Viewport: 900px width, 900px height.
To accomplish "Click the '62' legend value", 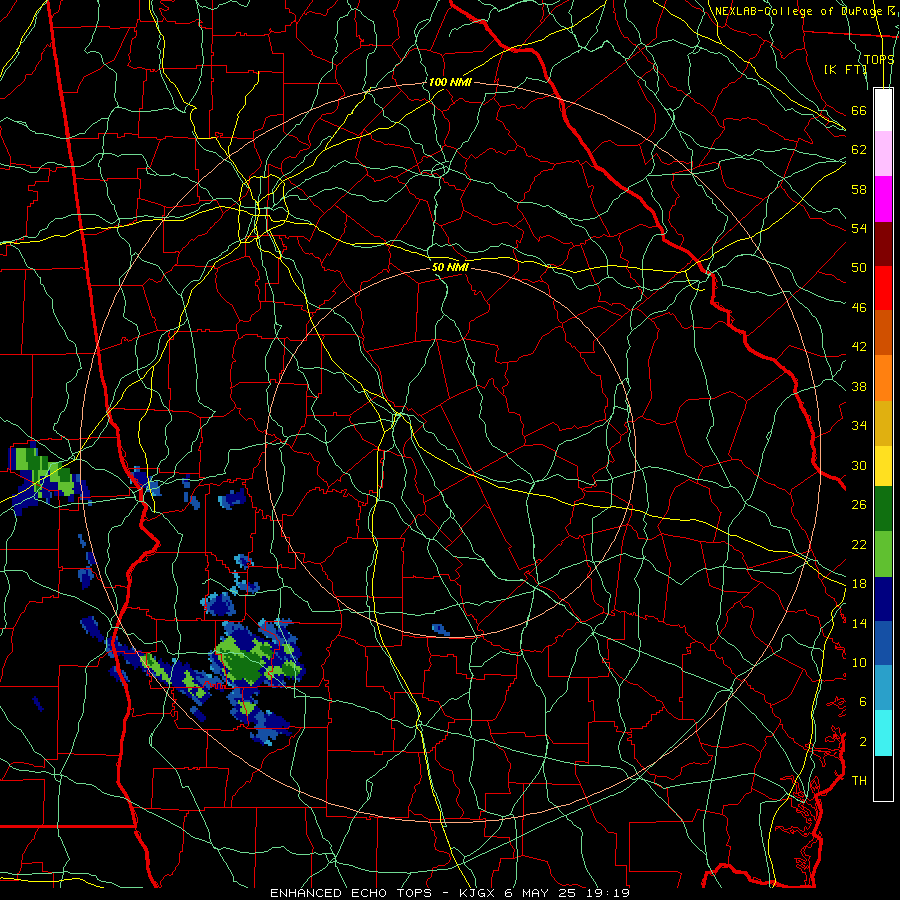I will pos(859,149).
